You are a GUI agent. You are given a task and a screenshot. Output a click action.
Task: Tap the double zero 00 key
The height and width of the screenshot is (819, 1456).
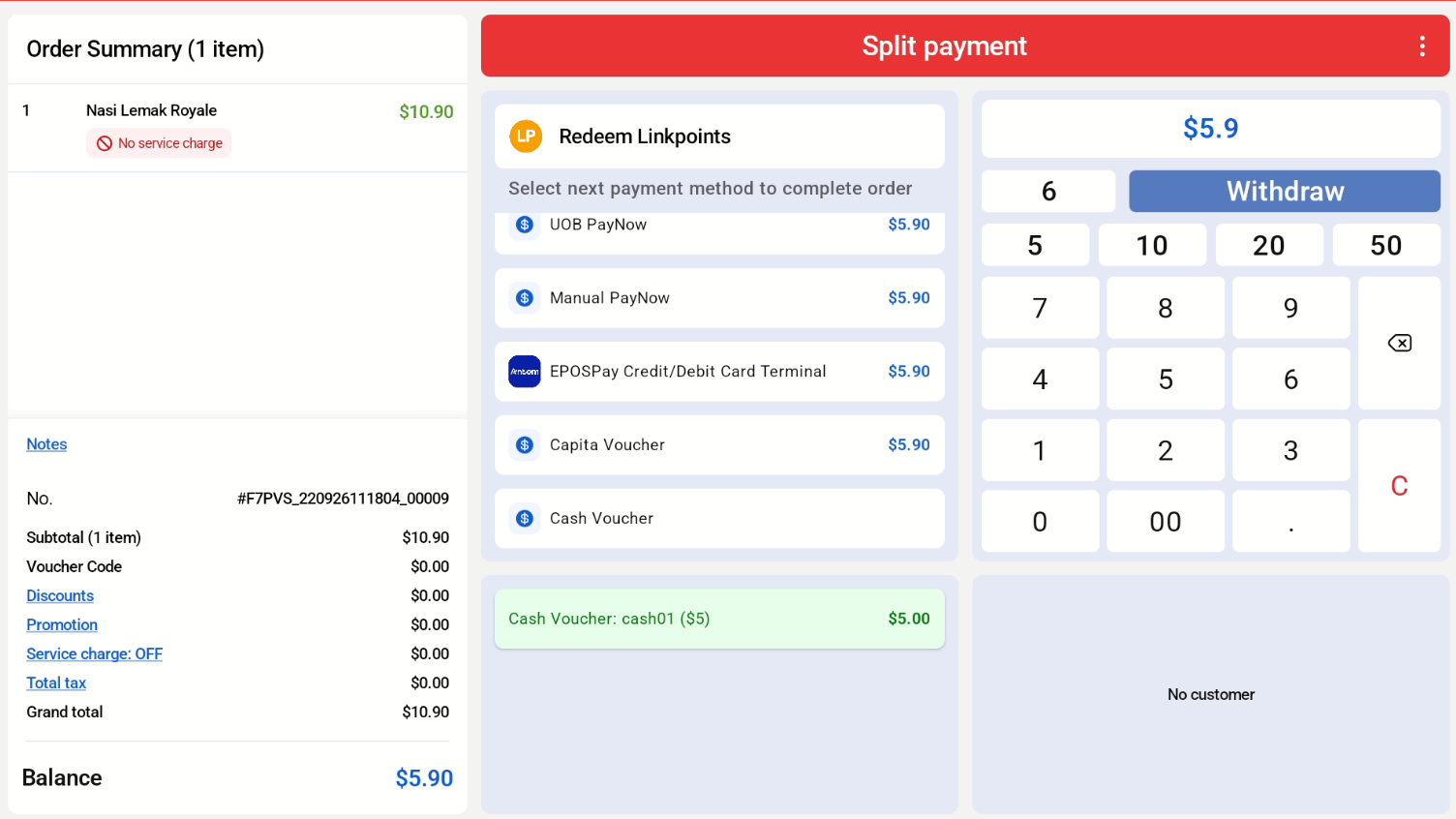[x=1166, y=522]
